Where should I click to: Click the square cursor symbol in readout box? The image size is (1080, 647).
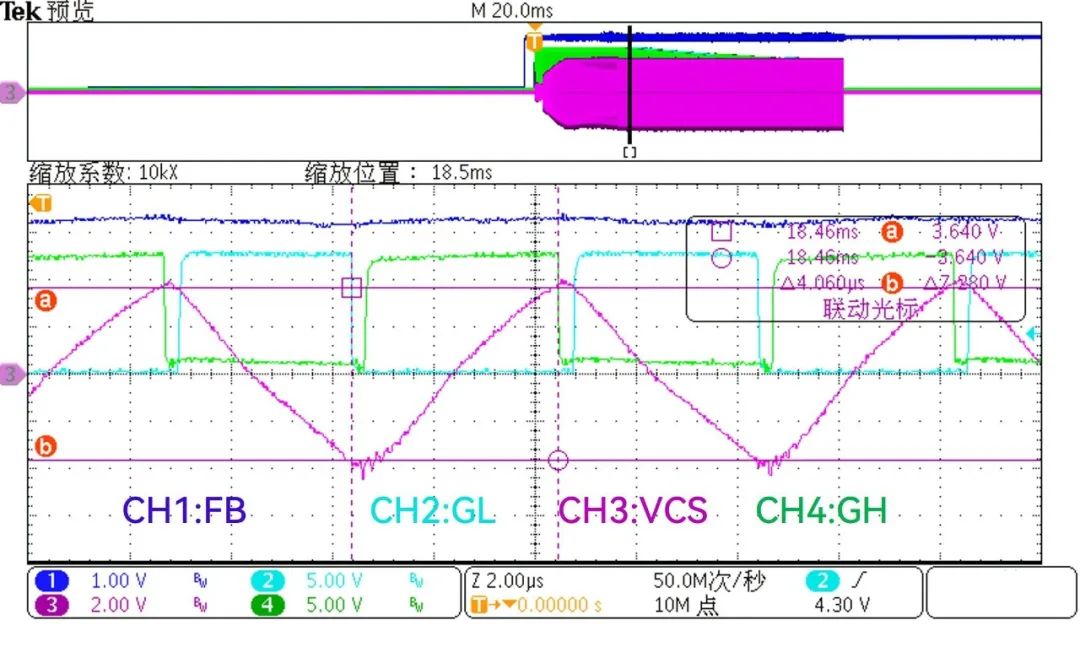pyautogui.click(x=721, y=231)
